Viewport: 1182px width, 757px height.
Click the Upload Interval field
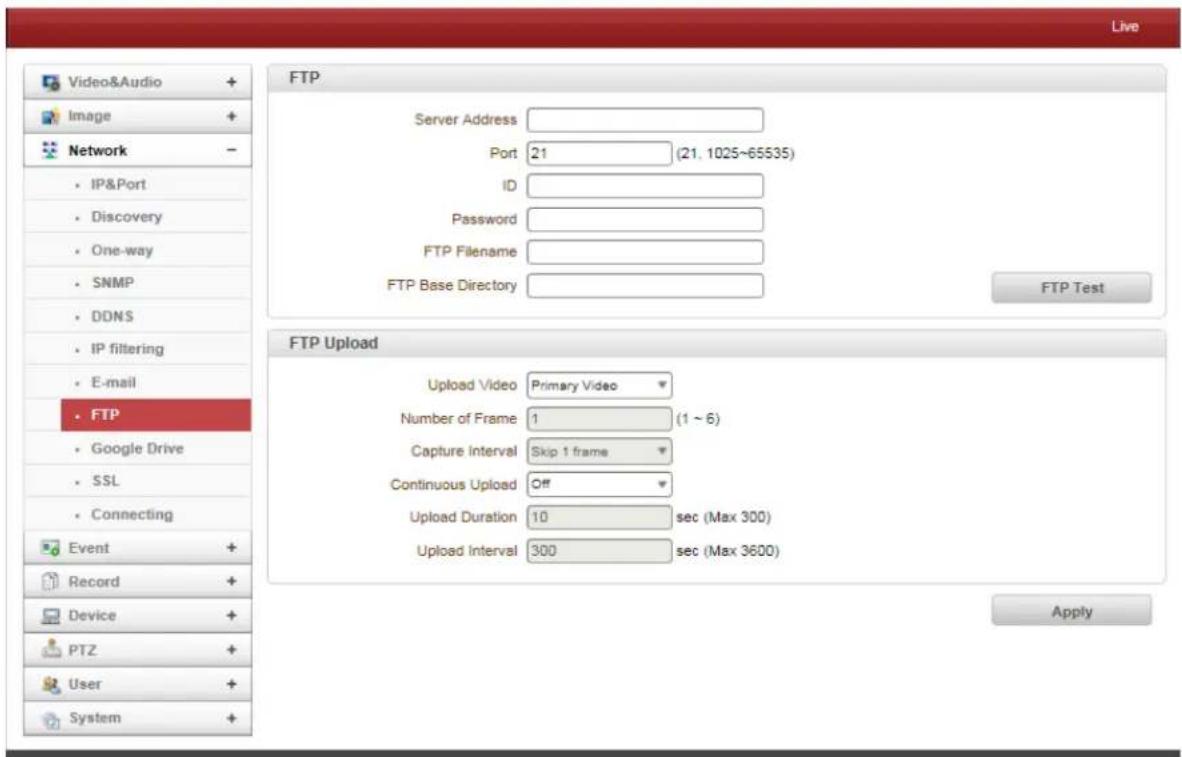[x=599, y=550]
